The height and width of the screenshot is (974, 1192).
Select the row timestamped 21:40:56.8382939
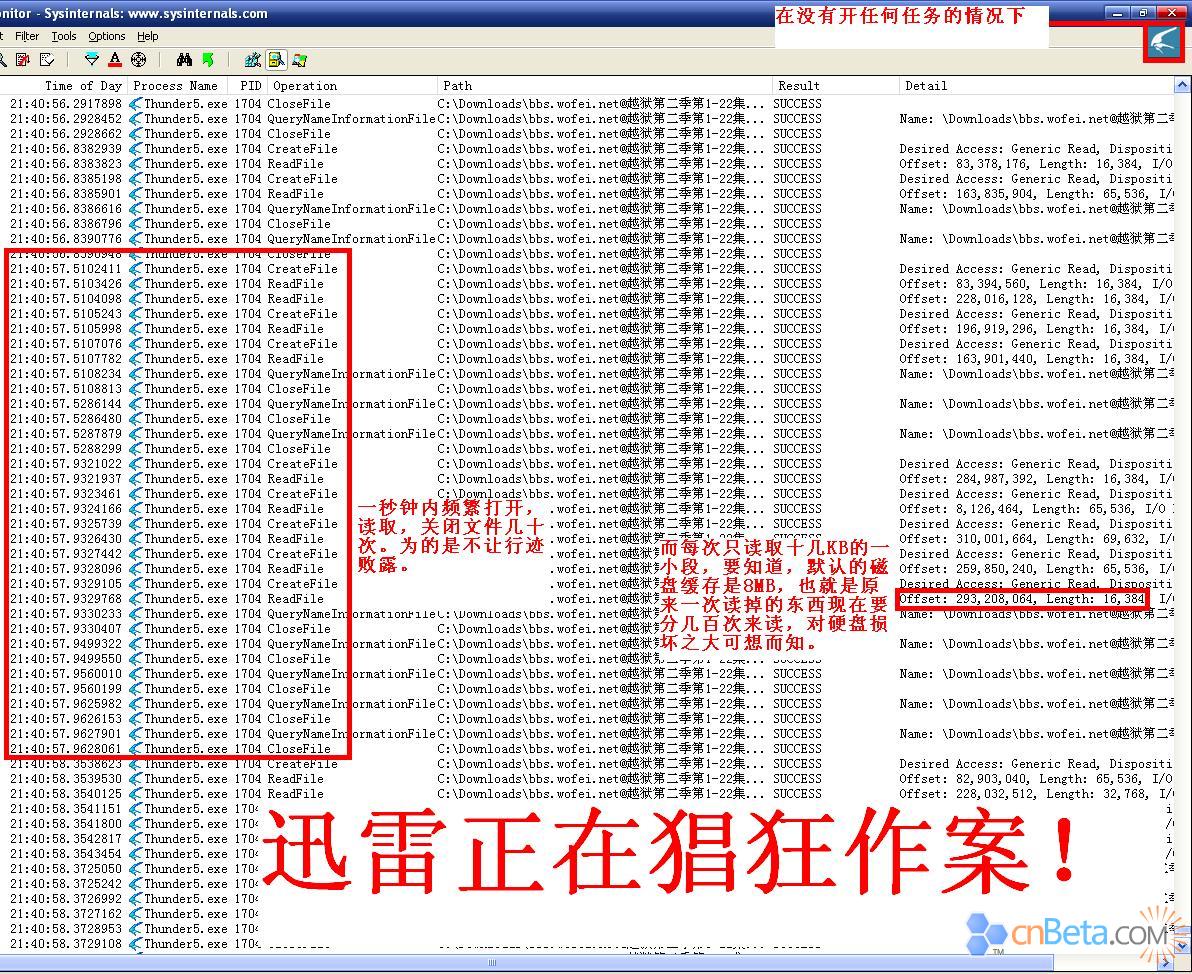point(587,149)
